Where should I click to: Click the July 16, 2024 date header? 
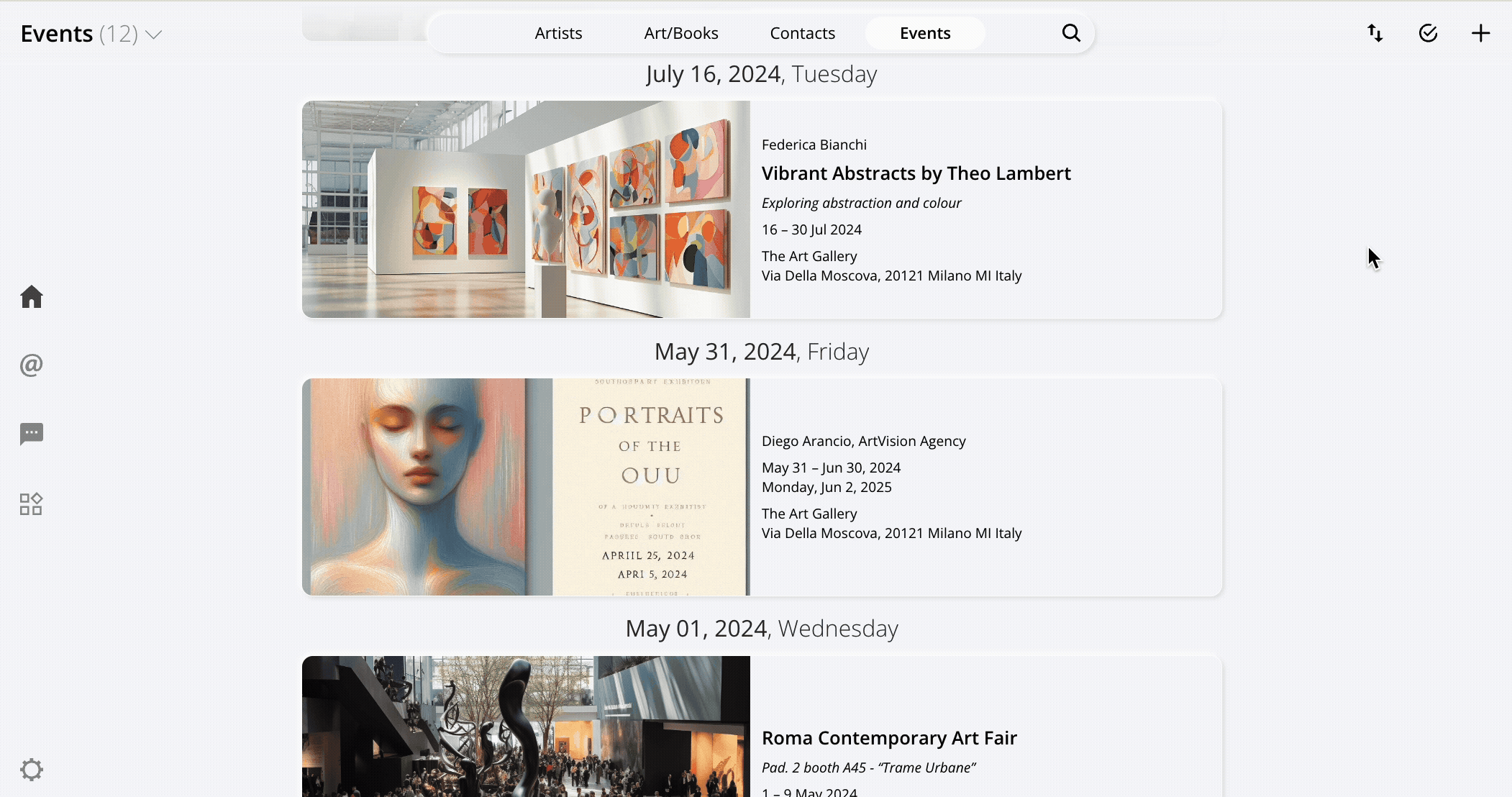pos(761,74)
